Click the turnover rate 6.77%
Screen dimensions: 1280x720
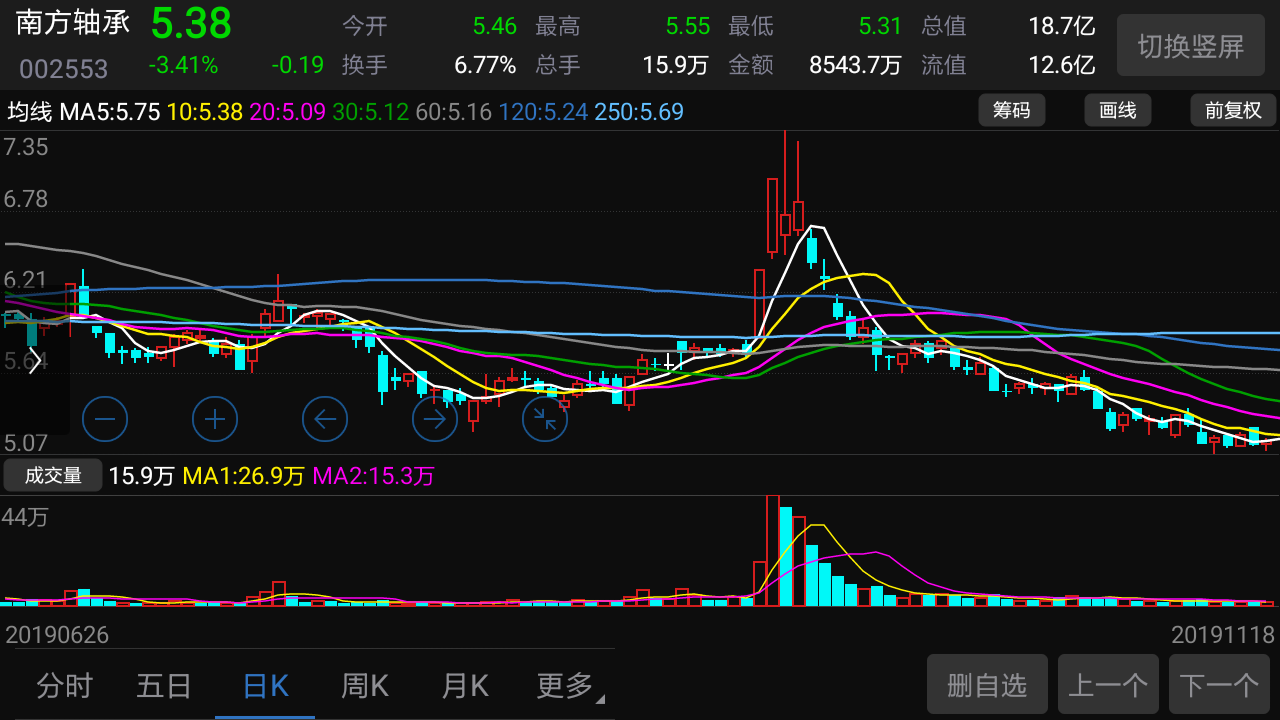point(485,66)
